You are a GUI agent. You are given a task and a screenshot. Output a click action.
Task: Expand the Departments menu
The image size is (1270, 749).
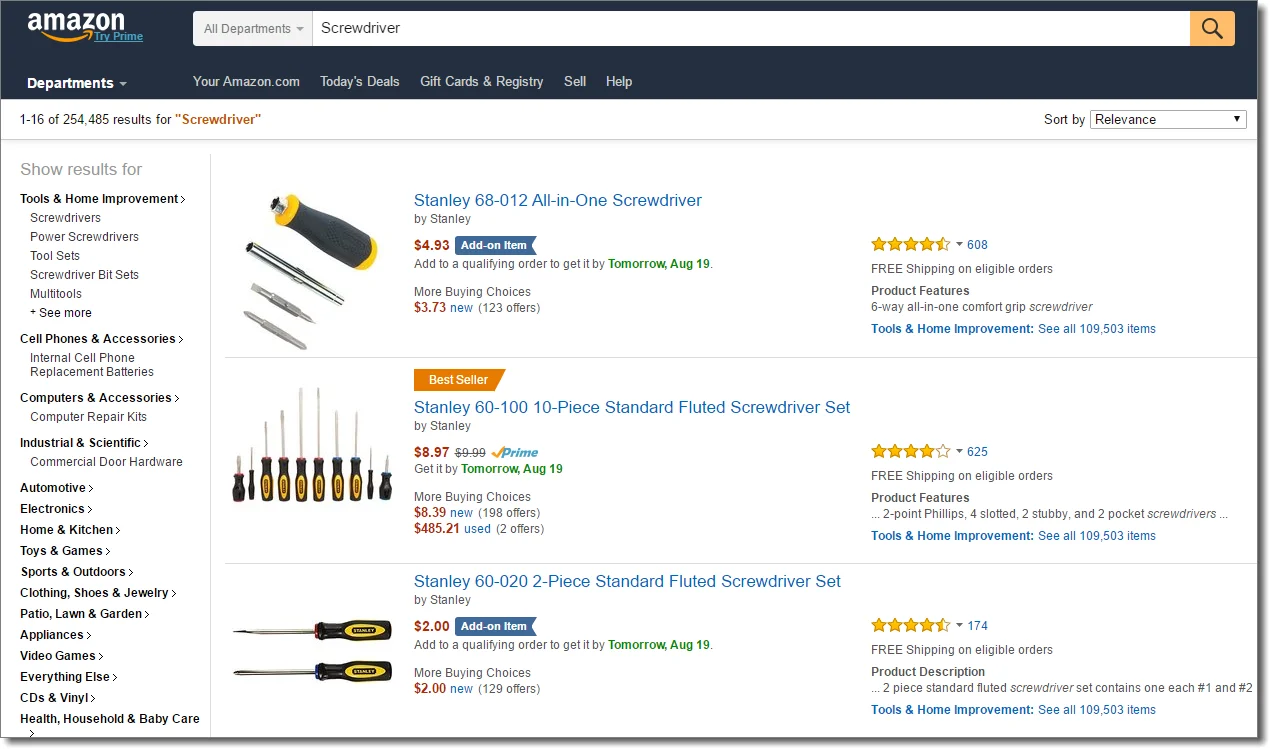(77, 83)
